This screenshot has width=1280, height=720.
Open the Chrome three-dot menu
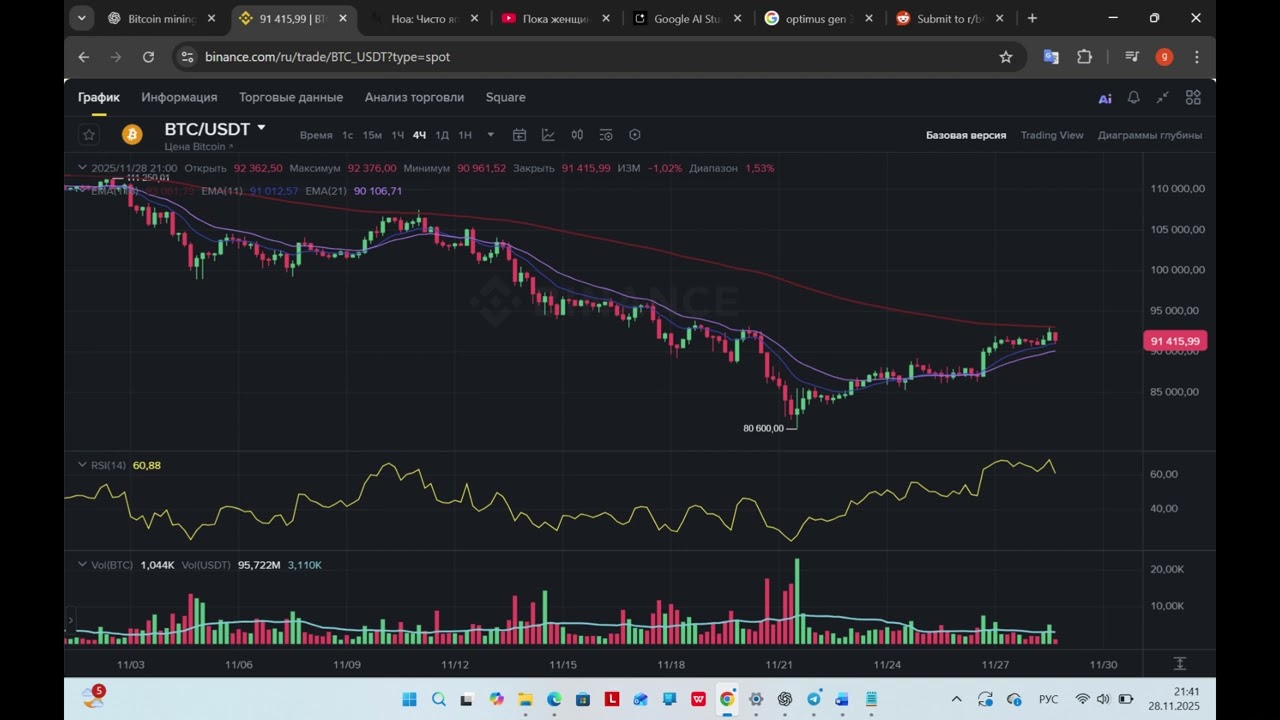point(1196,57)
